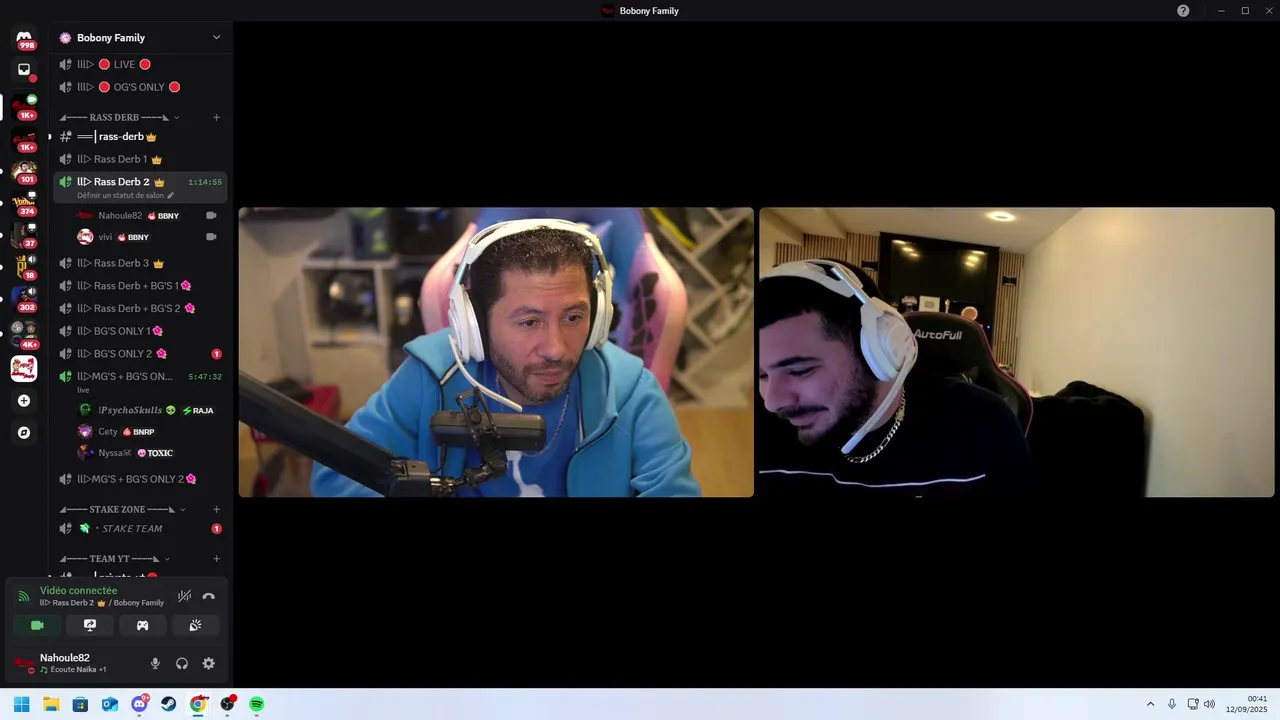Click the connection signal icon beside Vidéo connectée
This screenshot has width=1280, height=720.
(23, 597)
